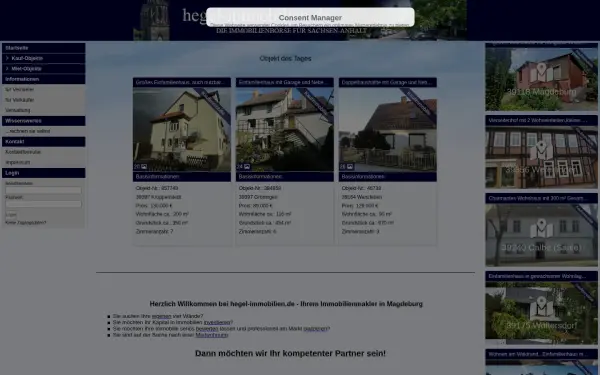The height and width of the screenshot is (375, 600).
Task: Open the Kontakt section header
Action: pos(44,142)
